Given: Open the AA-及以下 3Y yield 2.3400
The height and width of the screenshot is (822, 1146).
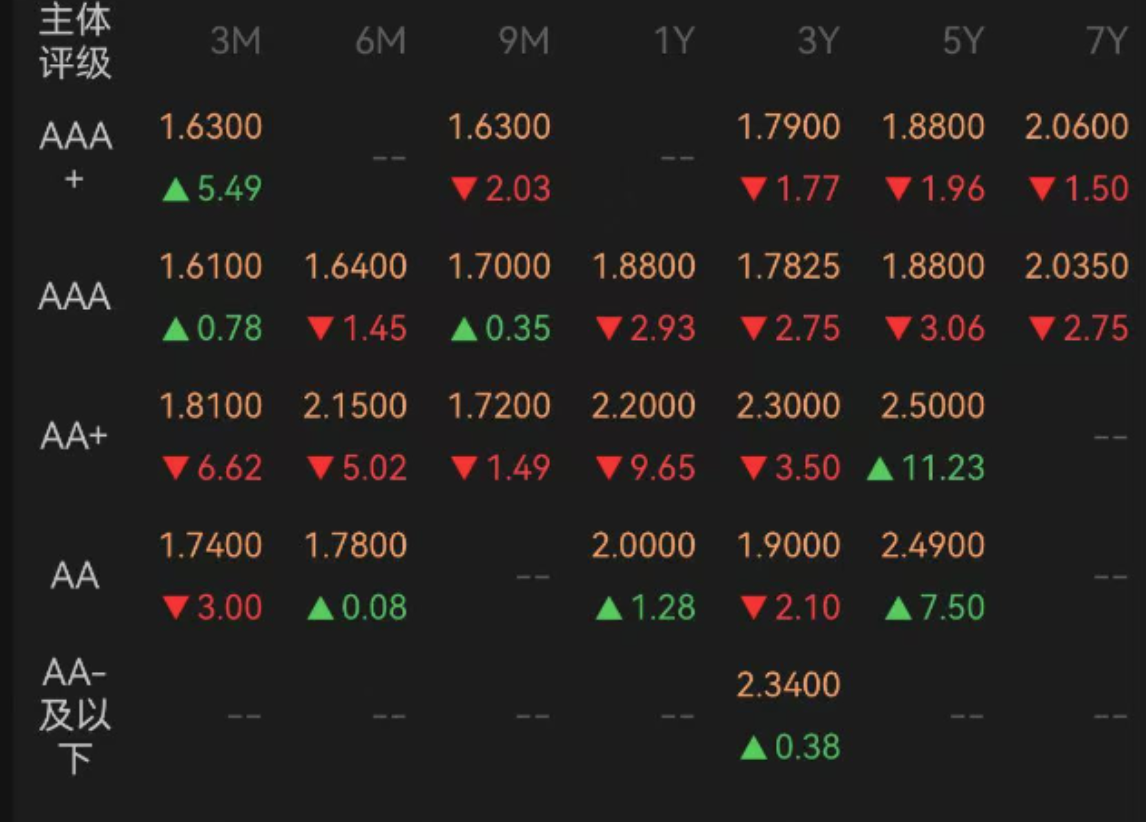Looking at the screenshot, I should pyautogui.click(x=788, y=685).
